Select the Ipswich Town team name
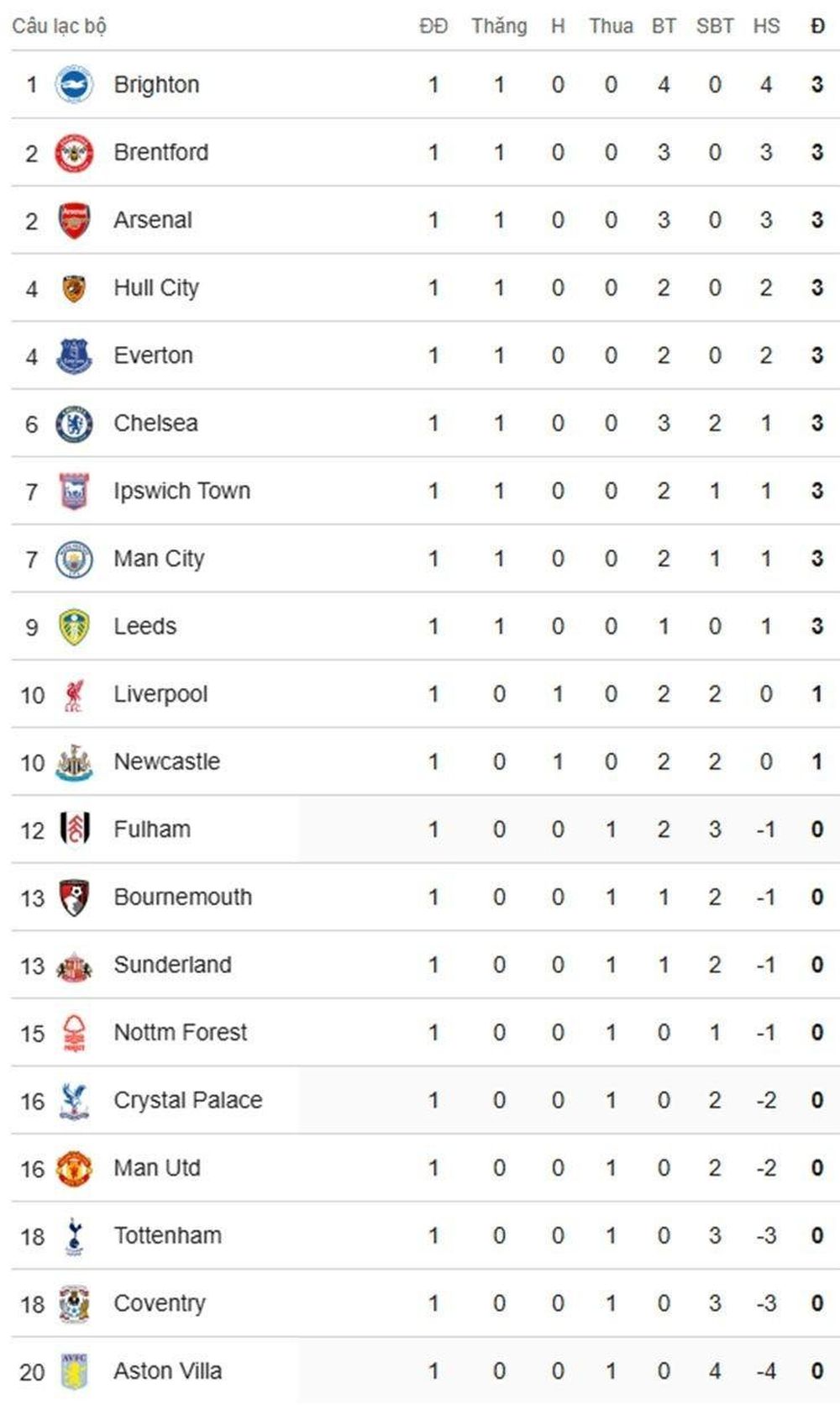The image size is (840, 1416). click(x=182, y=492)
